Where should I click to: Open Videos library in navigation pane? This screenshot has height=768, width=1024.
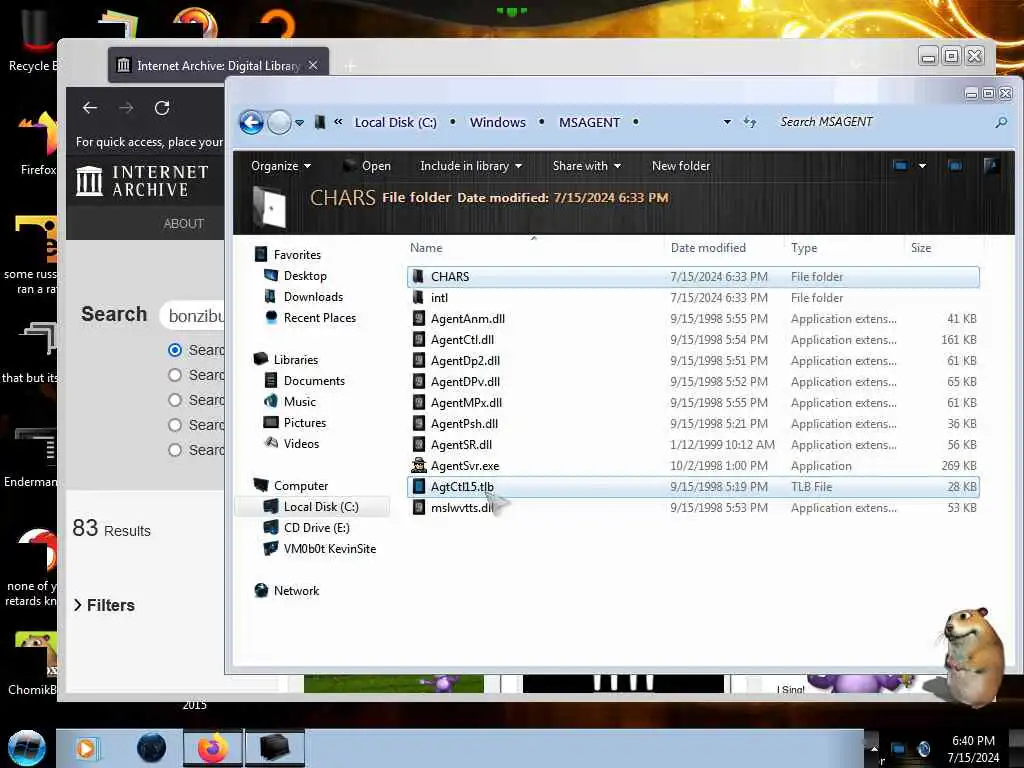301,443
